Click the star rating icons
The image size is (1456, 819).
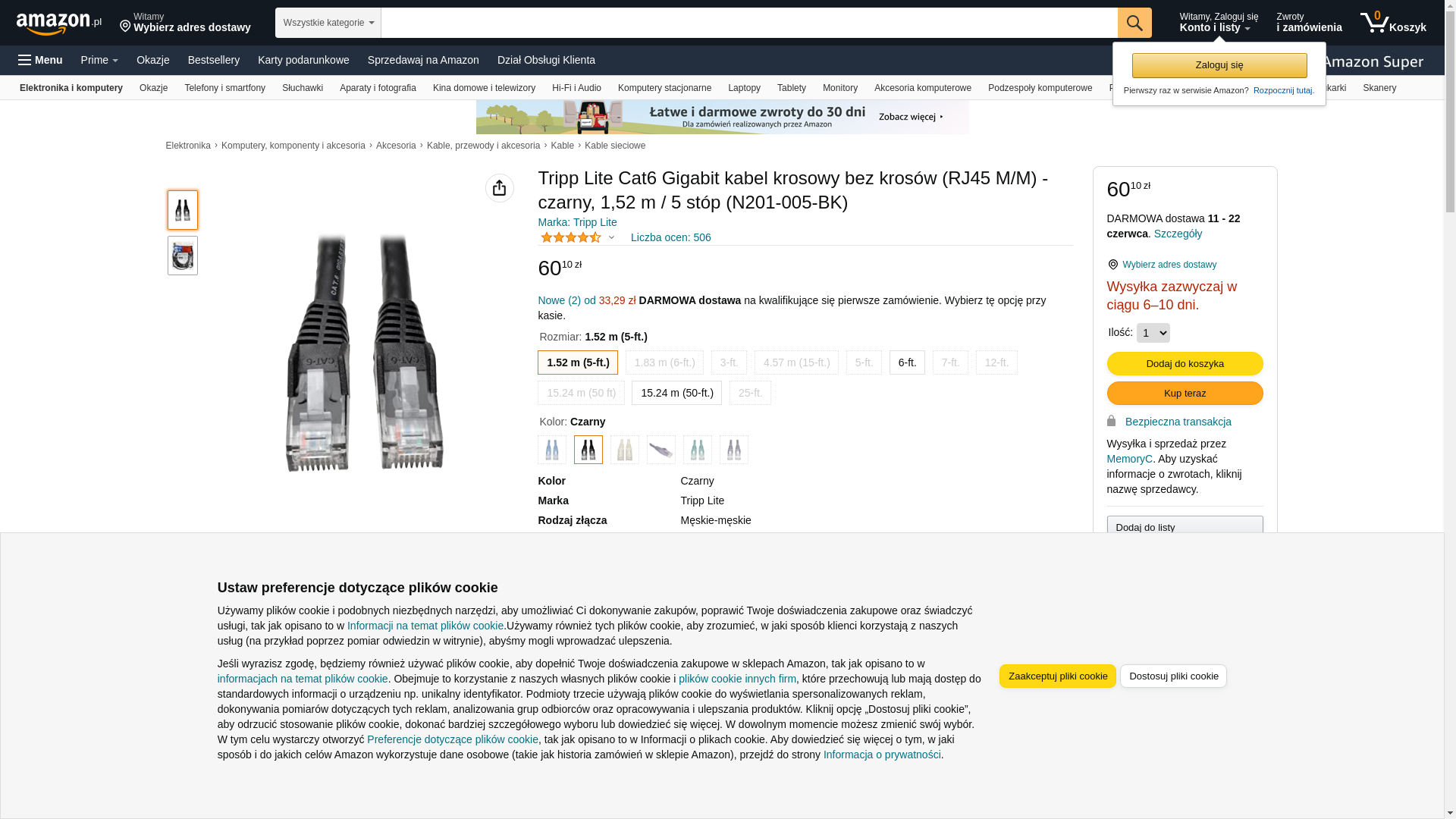(x=571, y=237)
